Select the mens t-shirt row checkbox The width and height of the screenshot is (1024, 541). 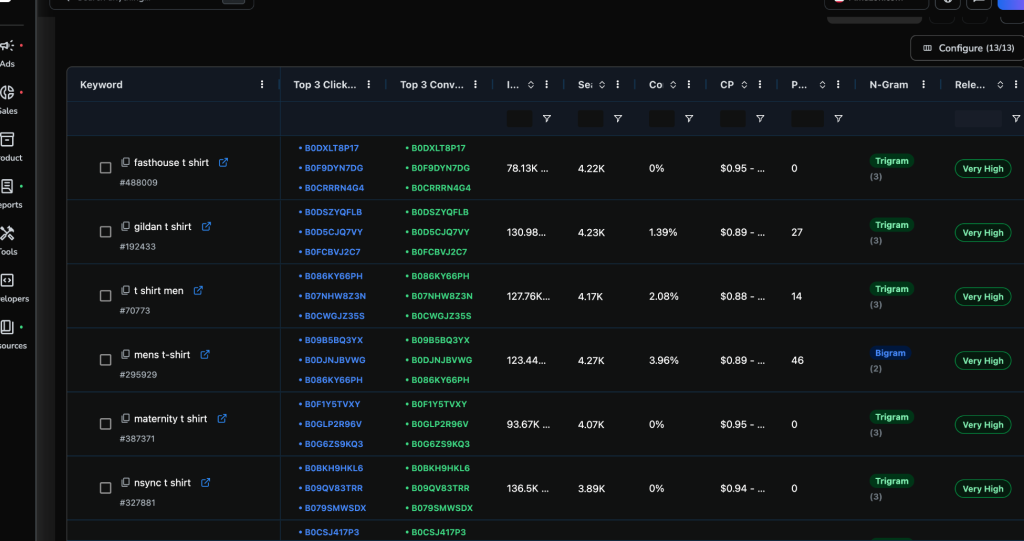point(105,360)
